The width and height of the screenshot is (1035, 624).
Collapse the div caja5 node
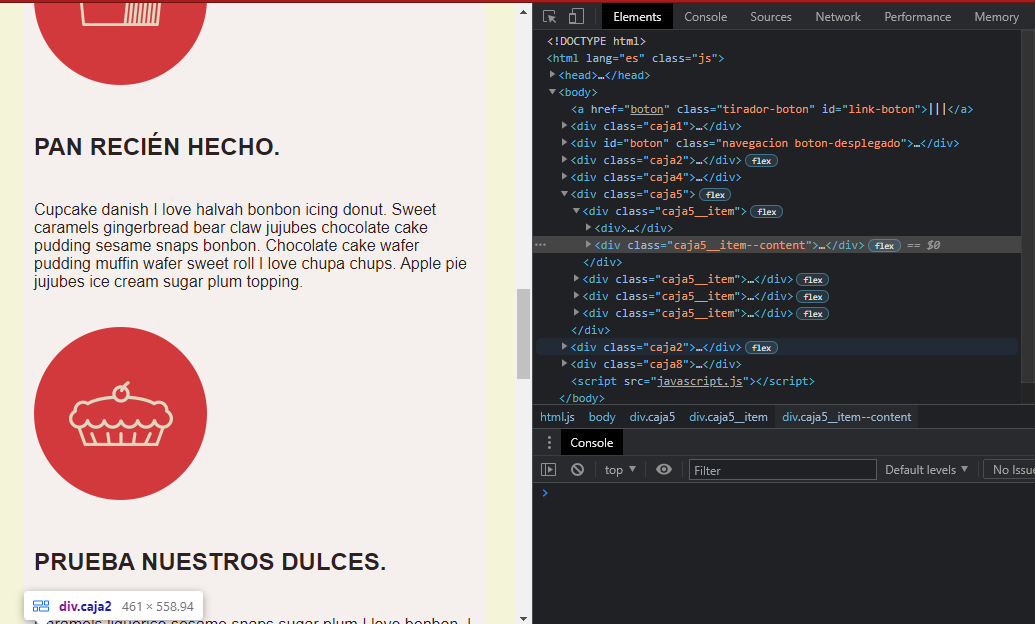click(x=564, y=193)
